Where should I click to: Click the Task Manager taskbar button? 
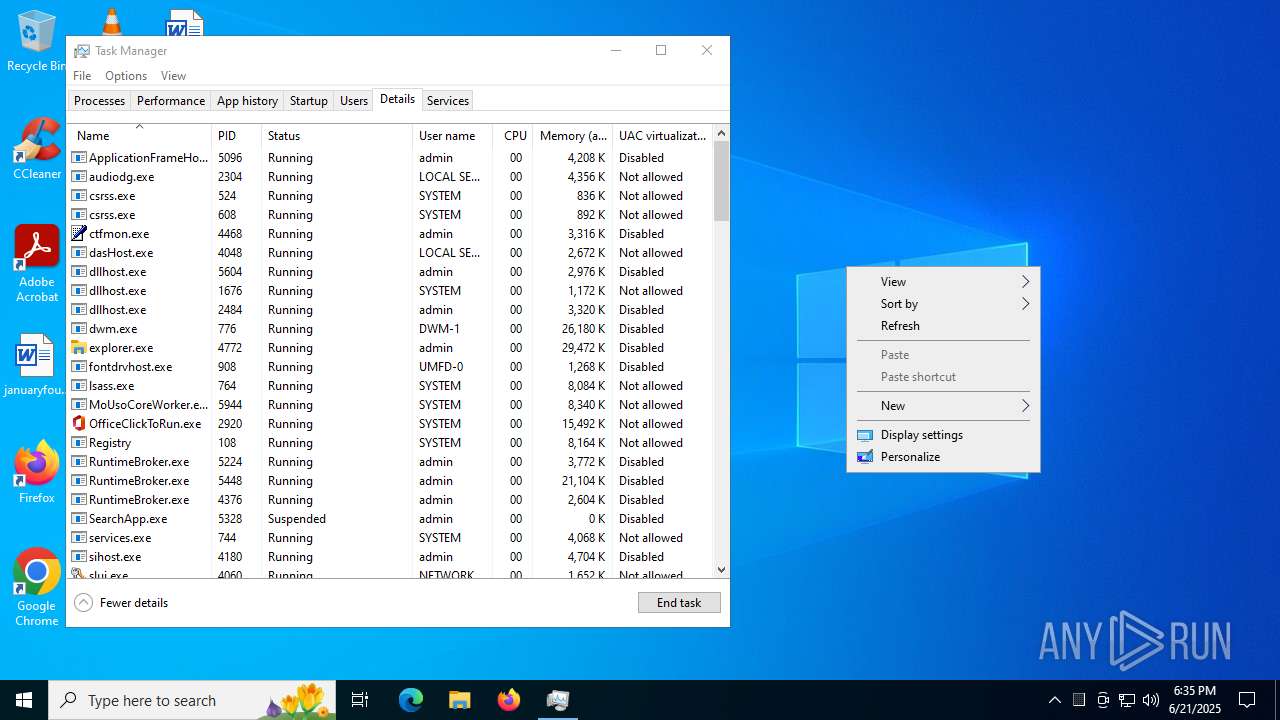point(557,700)
